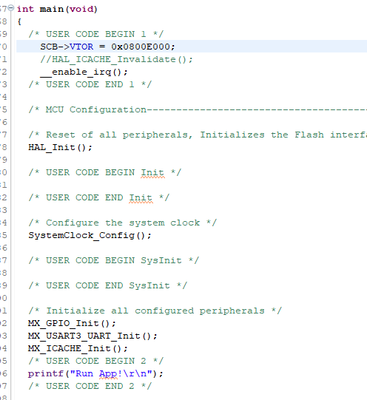Click the 'USER CODE BEGIN SysInit' comment
367x400 pixels.
click(x=114, y=260)
